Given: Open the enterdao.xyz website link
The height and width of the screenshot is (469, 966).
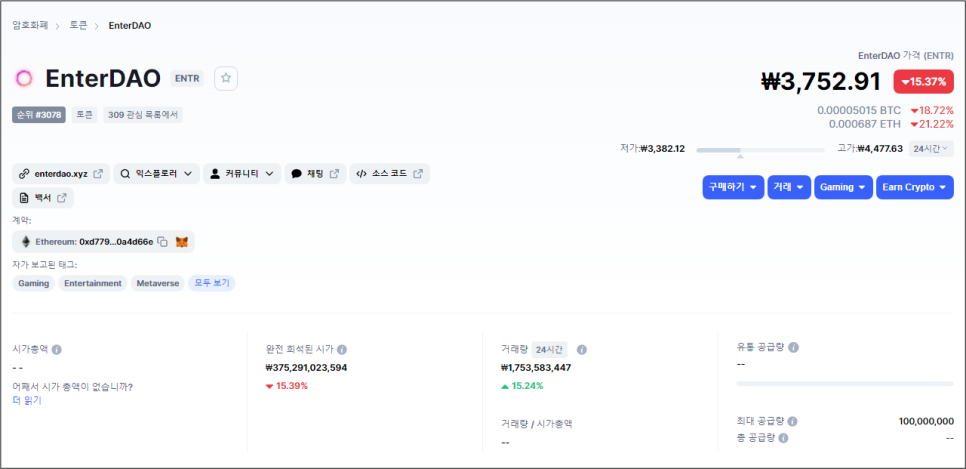Looking at the screenshot, I should point(61,174).
